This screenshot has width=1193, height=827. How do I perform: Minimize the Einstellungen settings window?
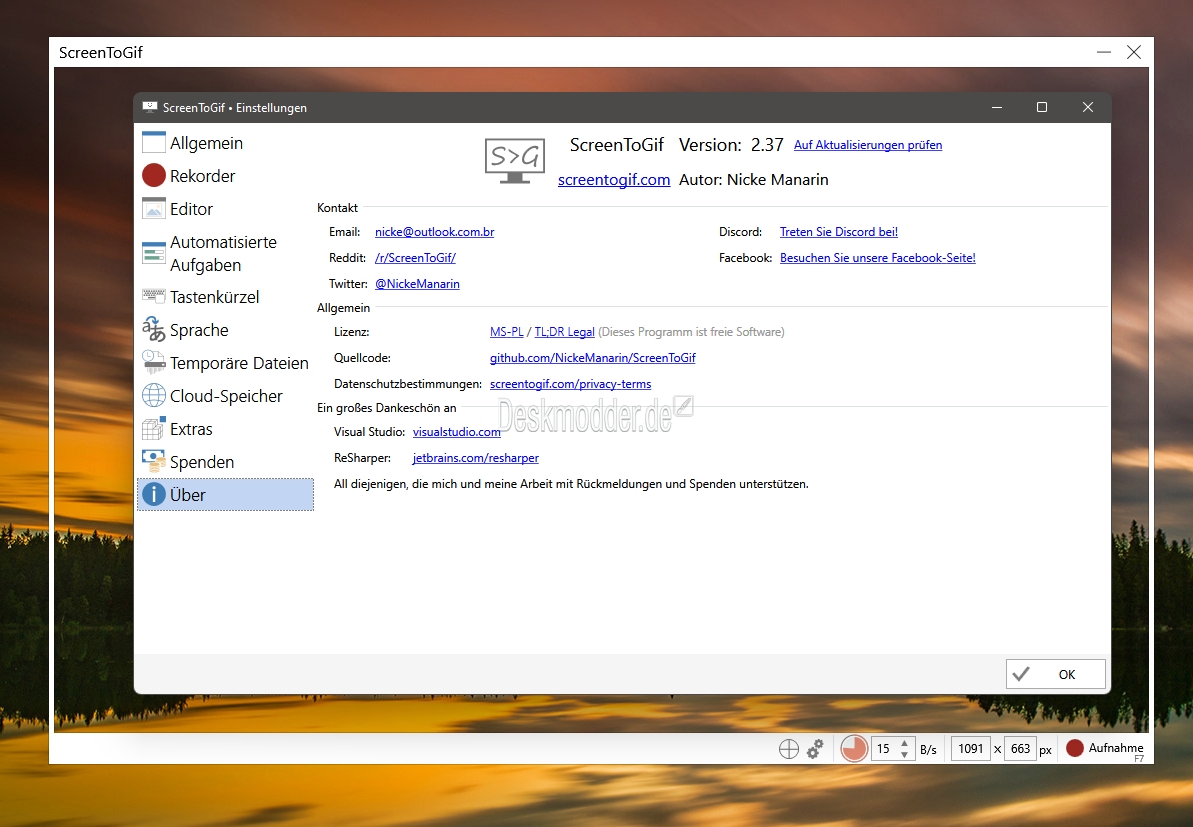click(997, 107)
